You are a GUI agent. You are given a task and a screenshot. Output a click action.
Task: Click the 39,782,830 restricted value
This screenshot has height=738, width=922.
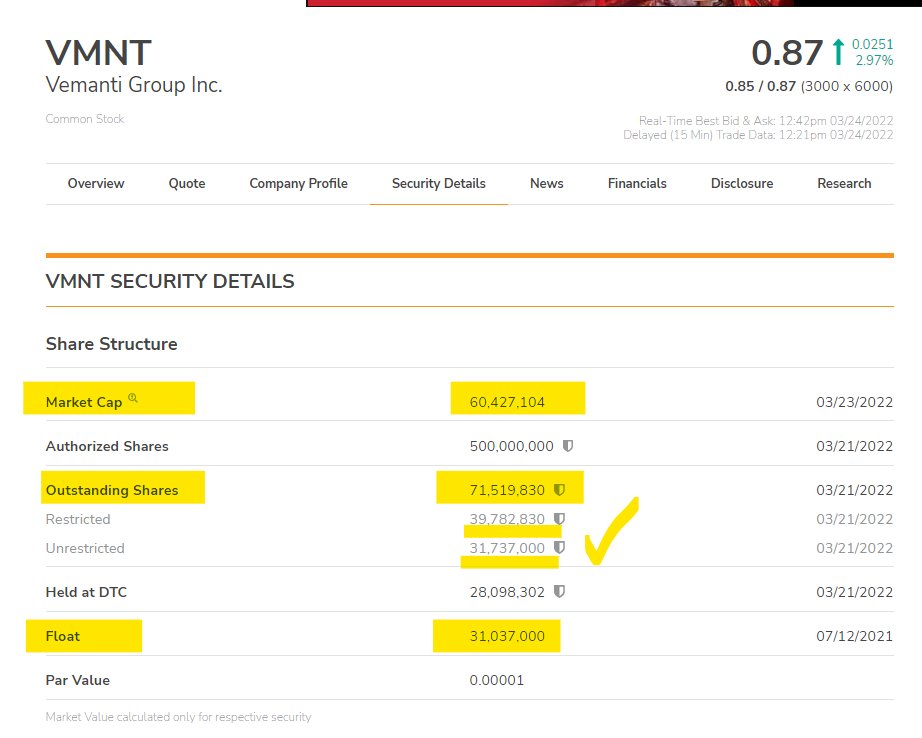(507, 519)
